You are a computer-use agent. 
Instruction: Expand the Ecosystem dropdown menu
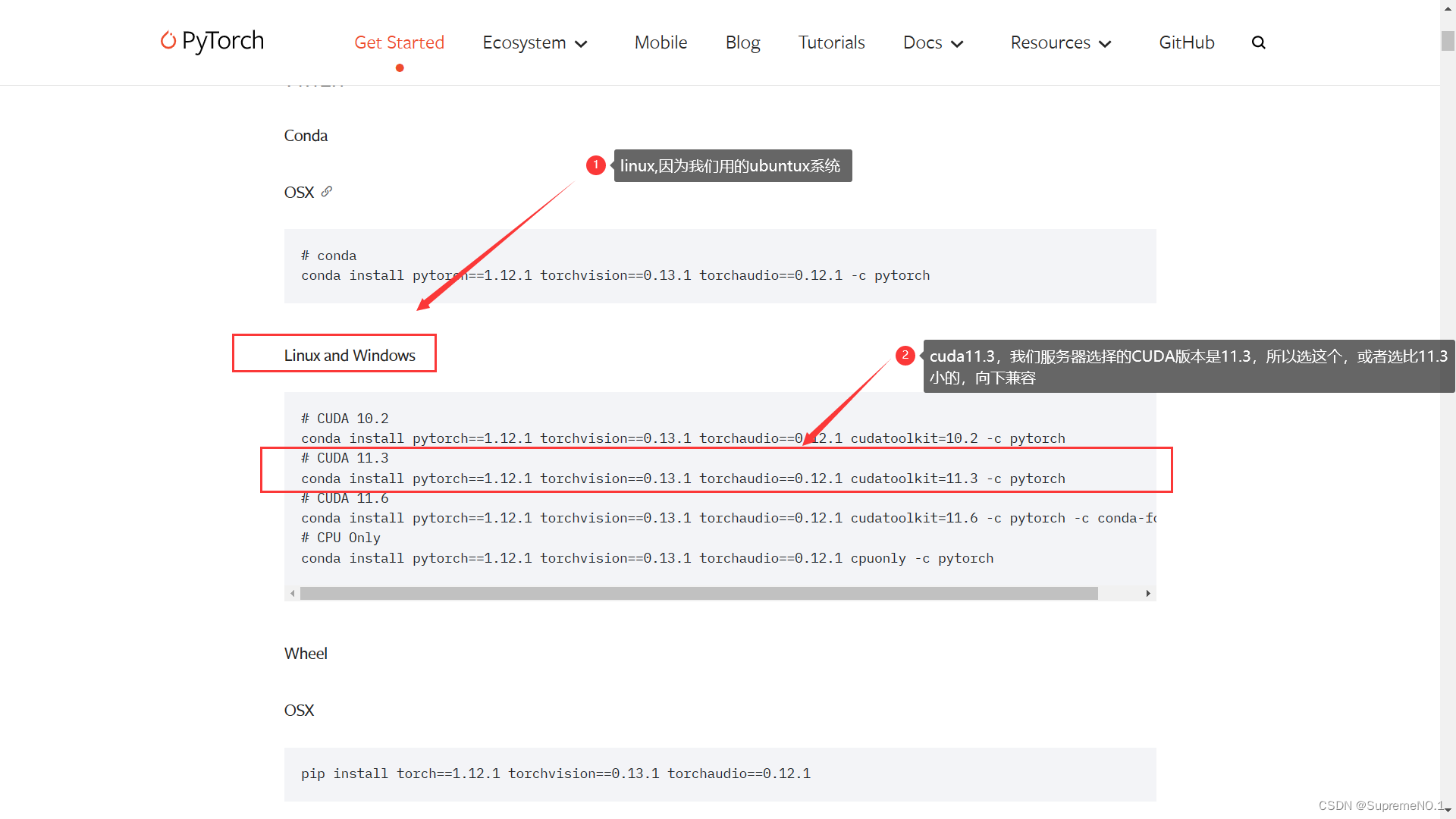[x=535, y=42]
